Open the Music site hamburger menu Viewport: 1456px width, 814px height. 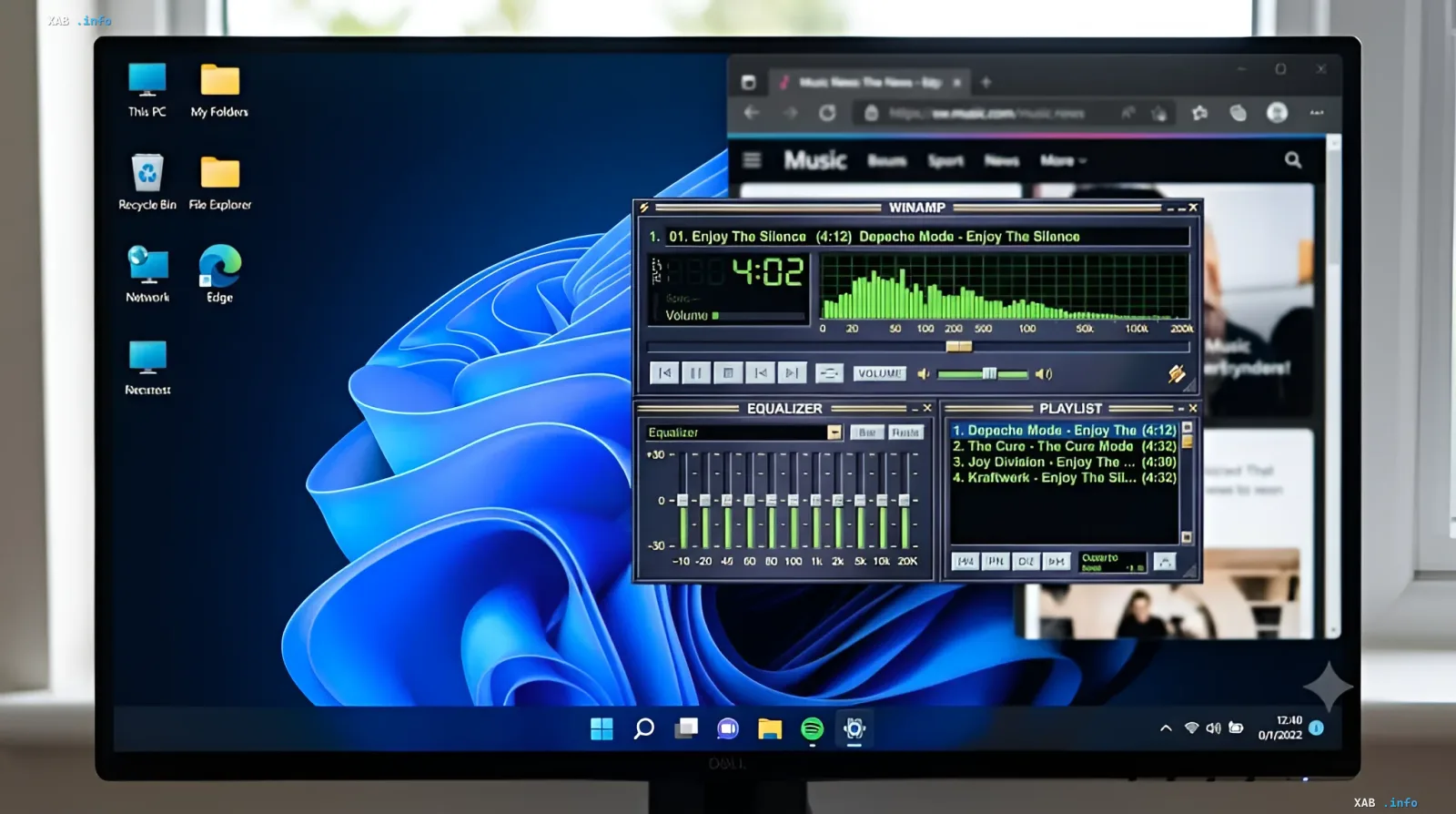click(x=752, y=160)
